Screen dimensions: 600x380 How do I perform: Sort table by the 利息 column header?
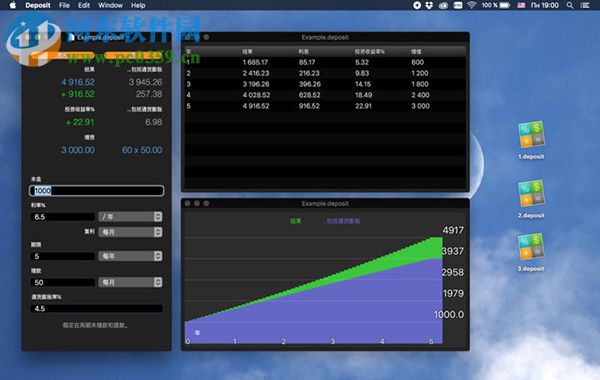pos(303,51)
